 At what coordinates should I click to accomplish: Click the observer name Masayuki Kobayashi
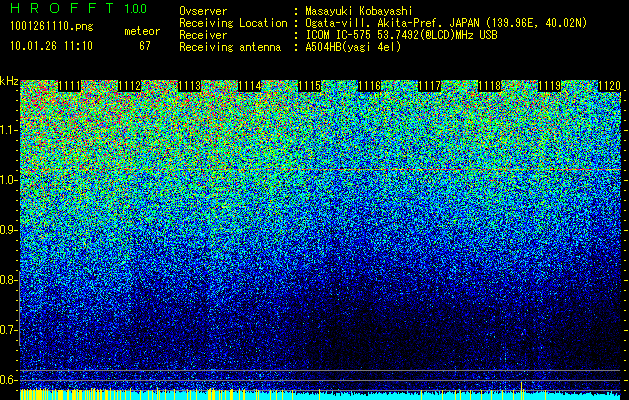(358, 11)
